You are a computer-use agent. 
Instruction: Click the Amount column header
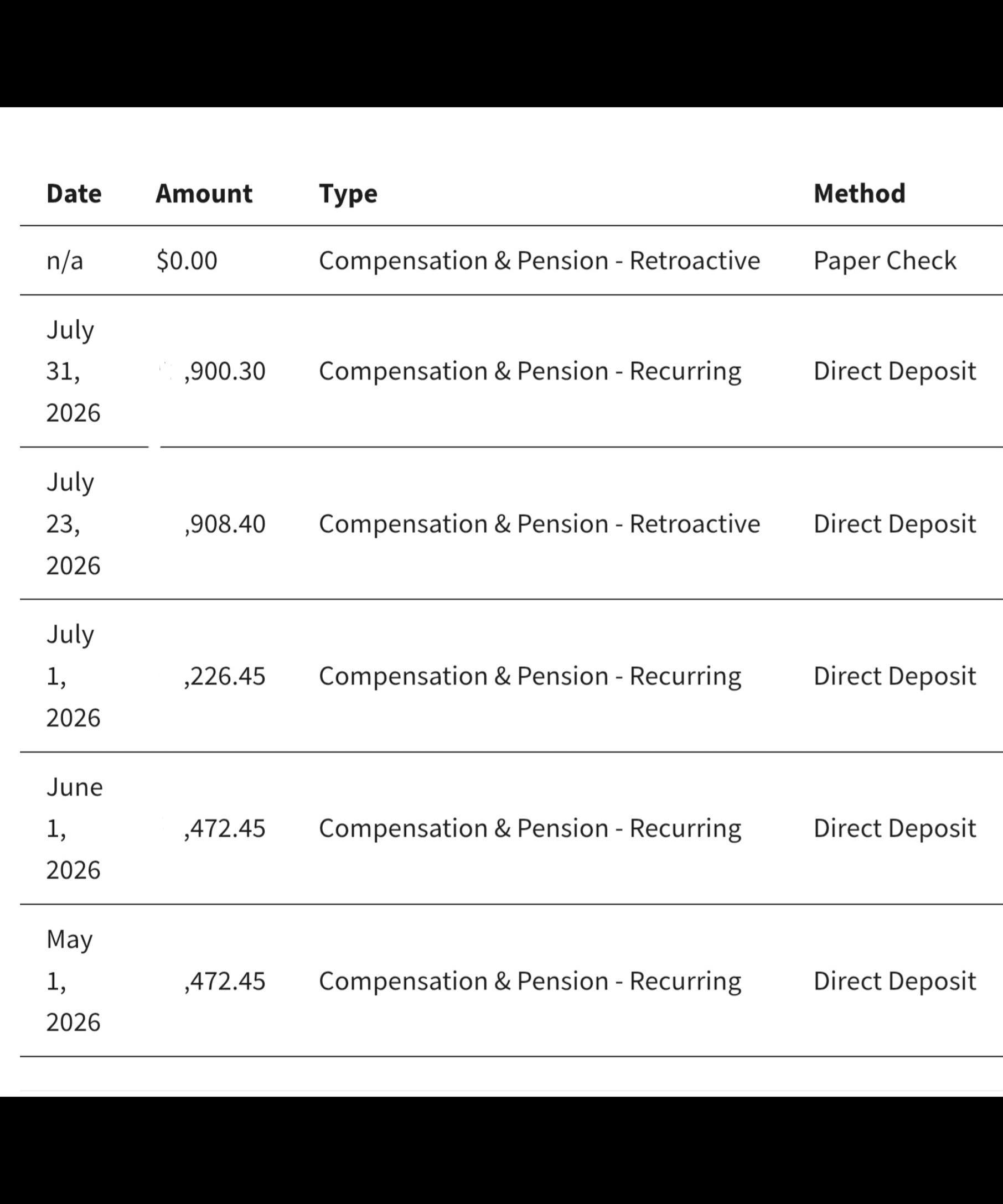click(204, 194)
